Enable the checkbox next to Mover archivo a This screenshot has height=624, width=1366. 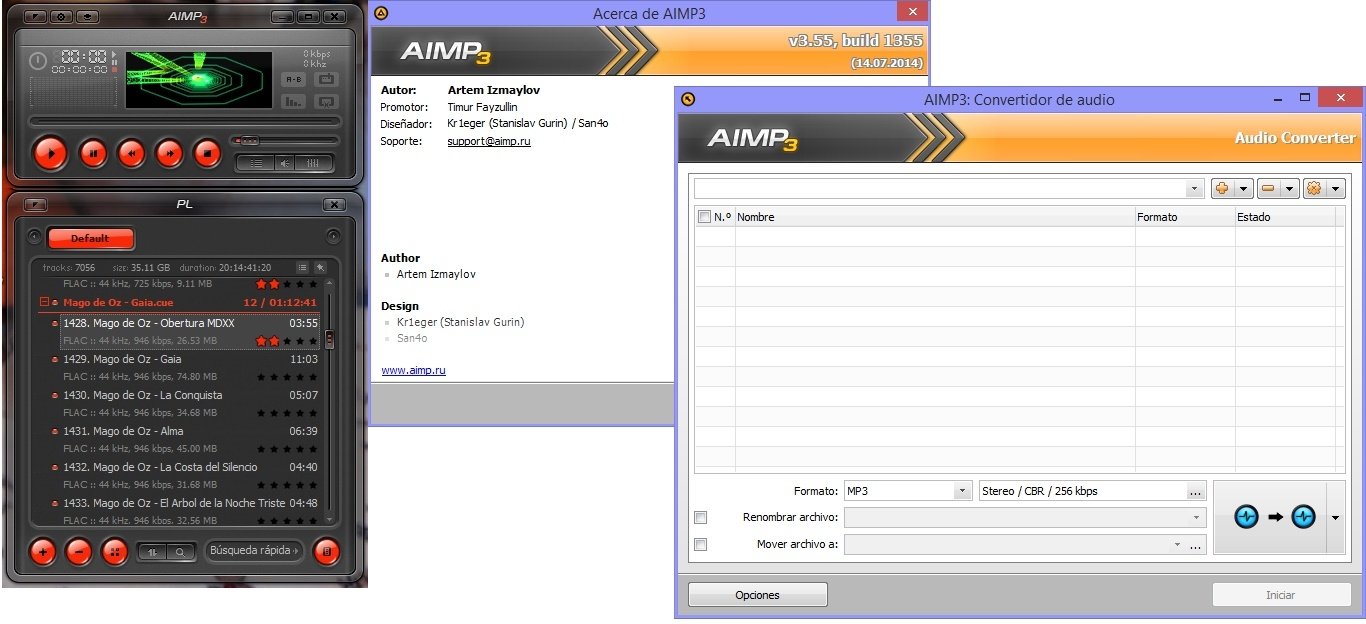point(700,544)
